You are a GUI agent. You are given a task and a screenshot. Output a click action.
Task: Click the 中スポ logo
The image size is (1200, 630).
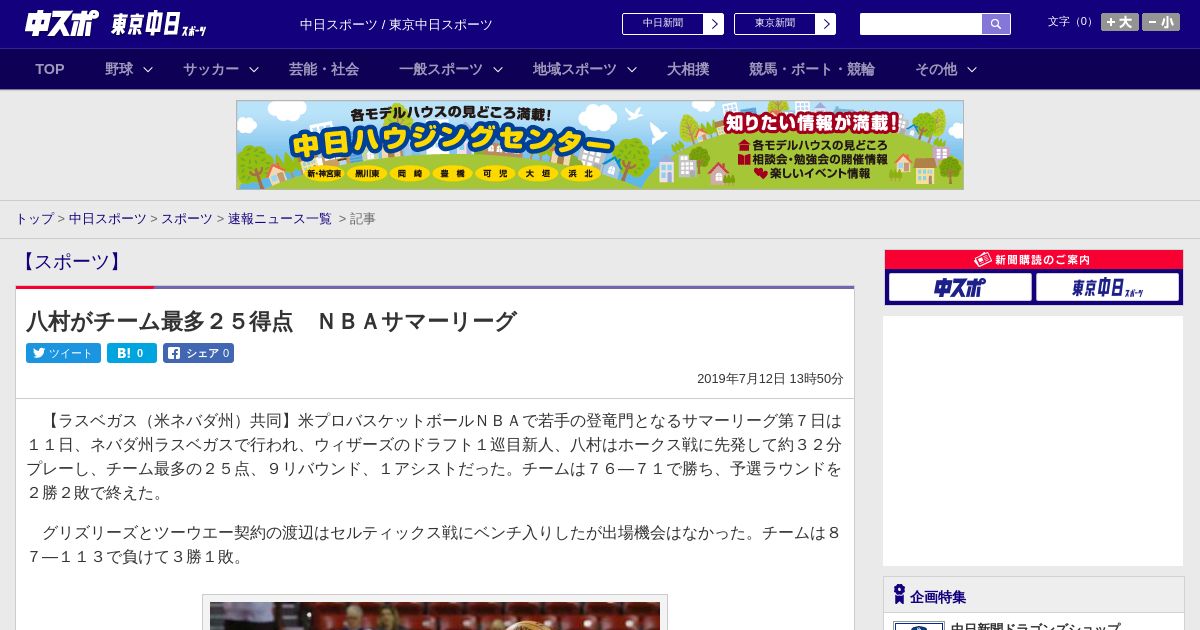(x=61, y=23)
